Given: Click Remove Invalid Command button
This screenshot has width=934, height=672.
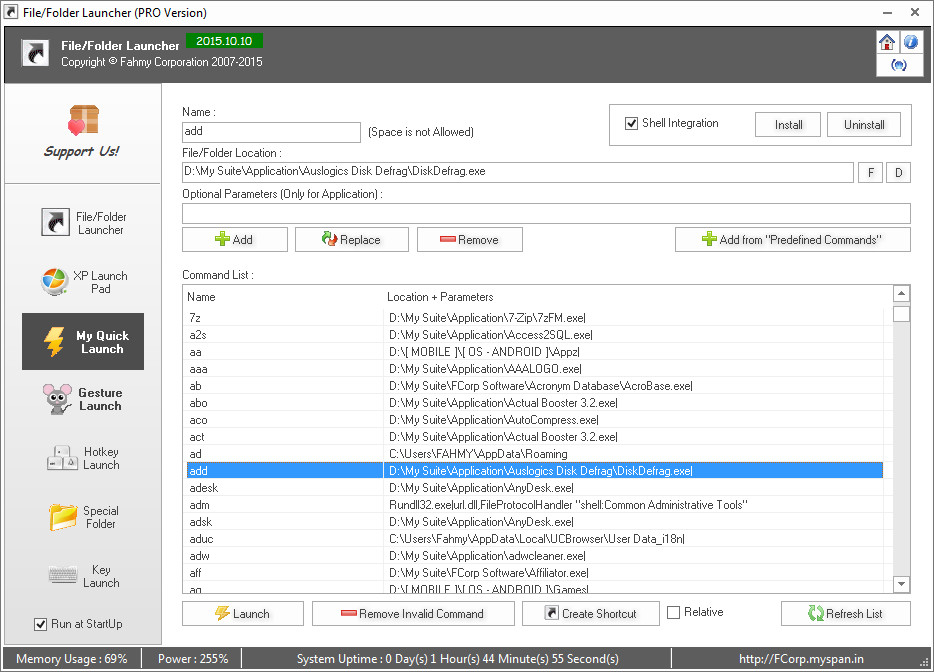Looking at the screenshot, I should (413, 614).
